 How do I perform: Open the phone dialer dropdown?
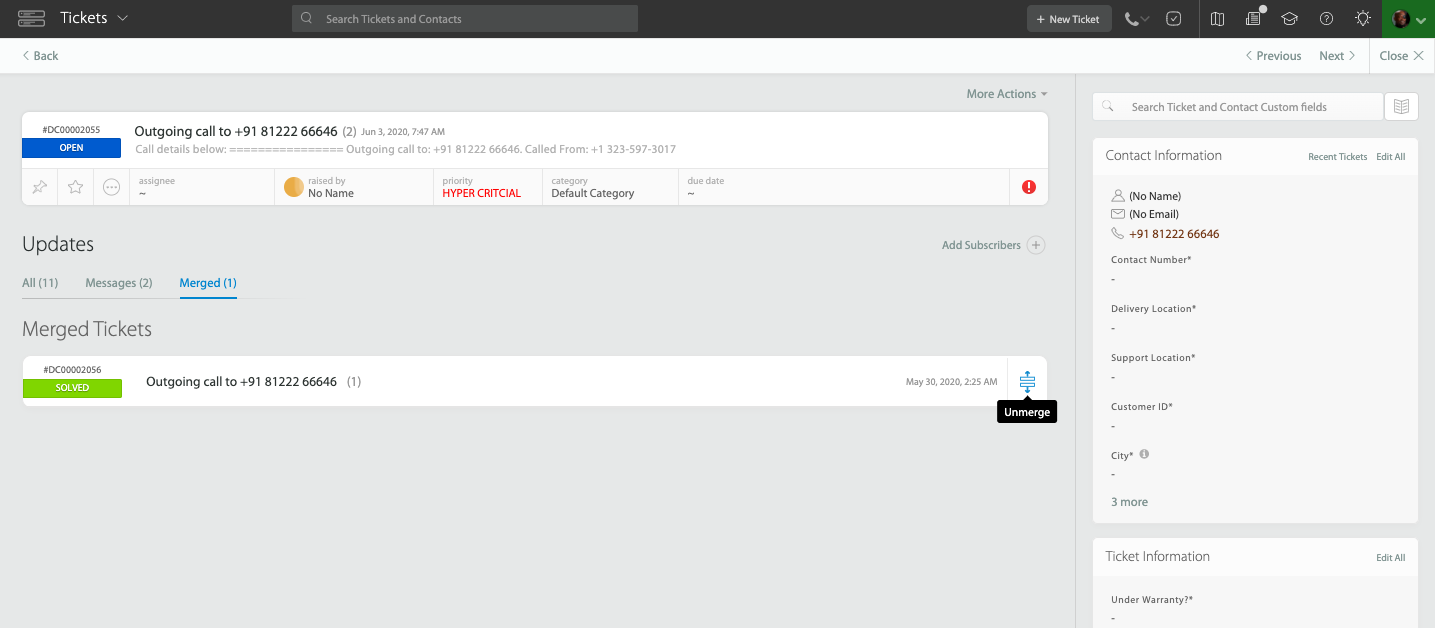point(1137,19)
